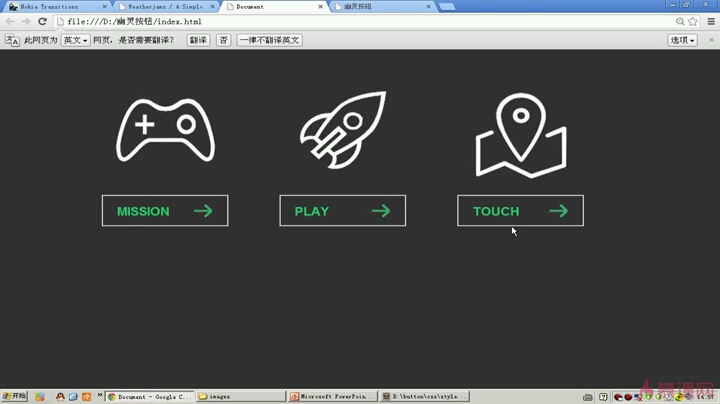Click the keyboard icon in system tray
Image resolution: width=720 pixels, height=404 pixels.
click(x=588, y=397)
